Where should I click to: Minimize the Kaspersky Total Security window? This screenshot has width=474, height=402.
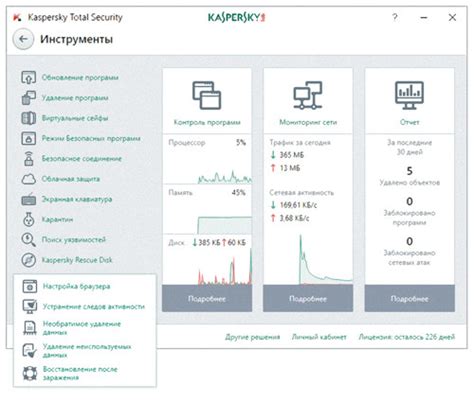[x=424, y=17]
